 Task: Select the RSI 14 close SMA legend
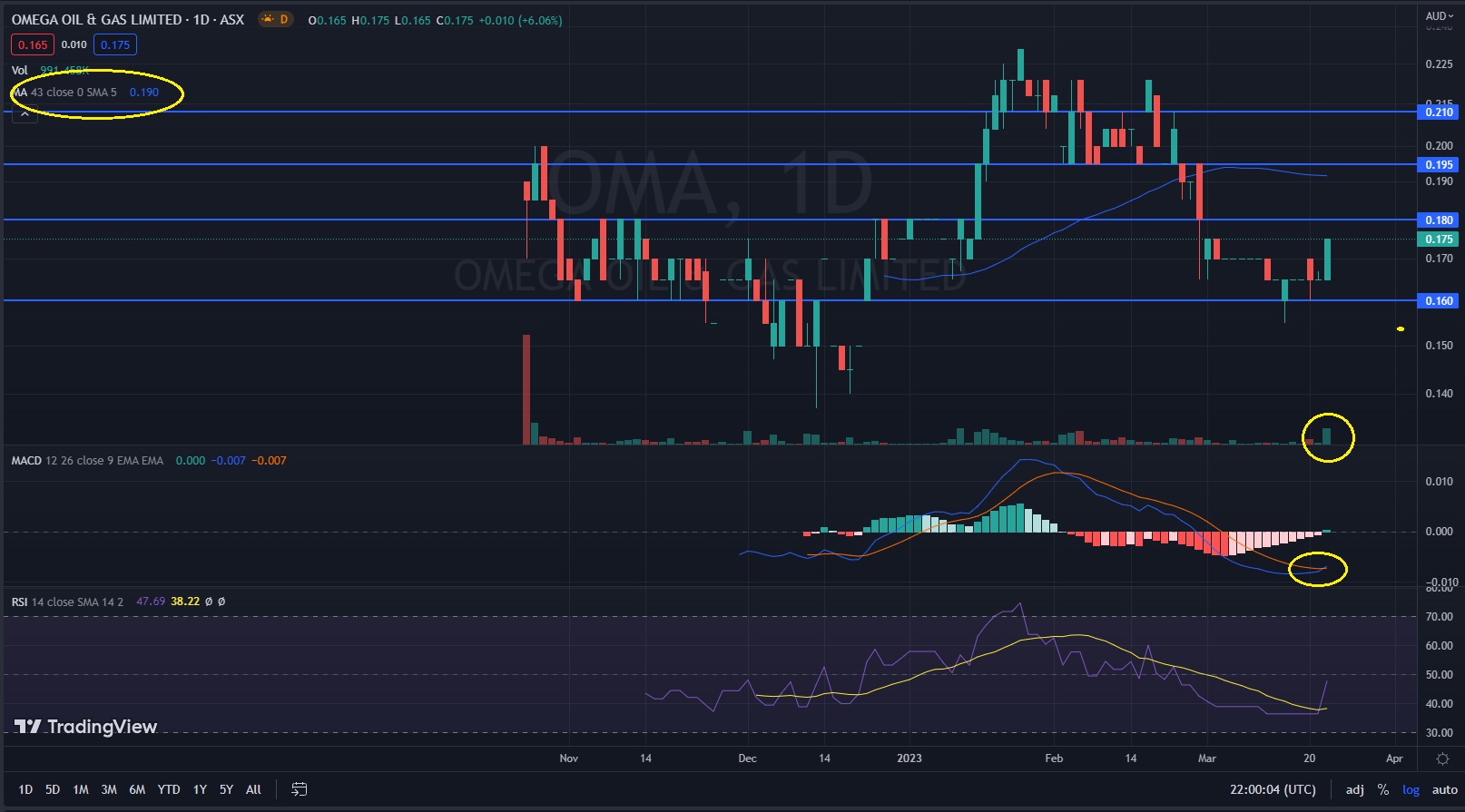click(x=67, y=602)
